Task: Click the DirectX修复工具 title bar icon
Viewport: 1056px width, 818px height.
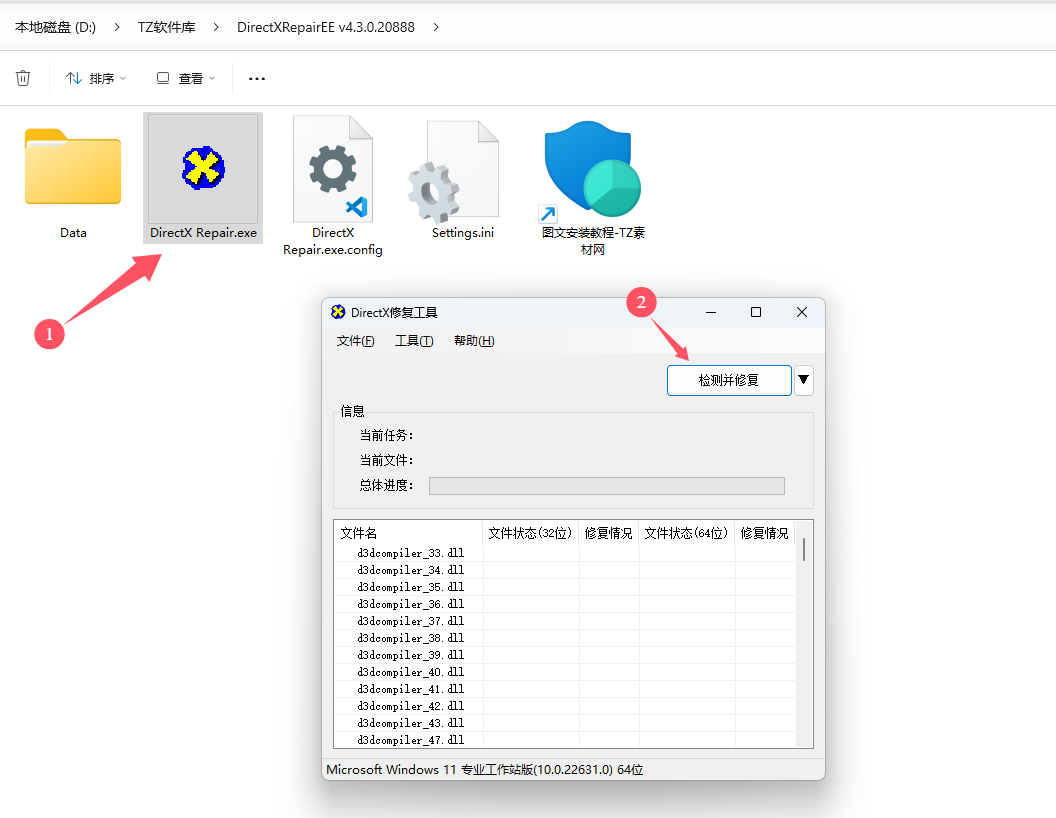Action: tap(338, 312)
